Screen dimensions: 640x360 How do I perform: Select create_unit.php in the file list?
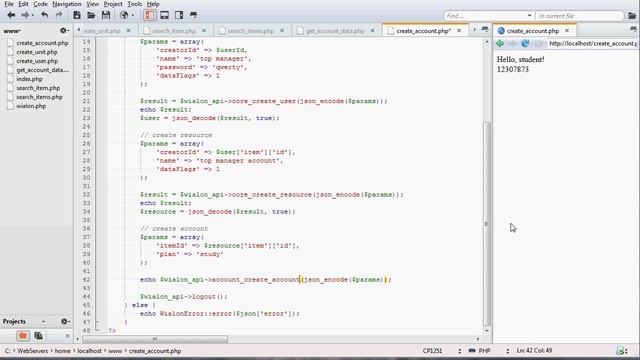coord(37,52)
